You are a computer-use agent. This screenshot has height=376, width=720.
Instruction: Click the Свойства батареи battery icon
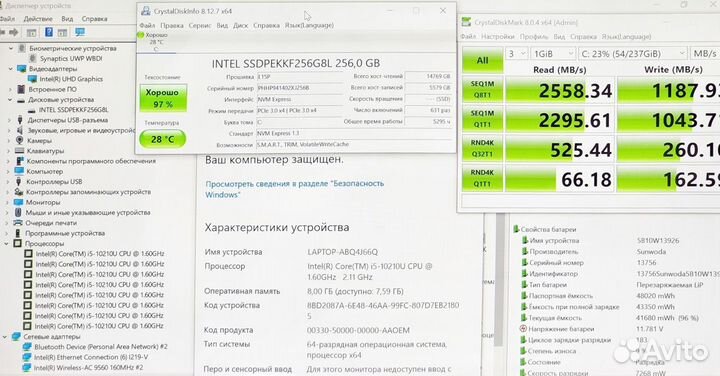point(516,229)
